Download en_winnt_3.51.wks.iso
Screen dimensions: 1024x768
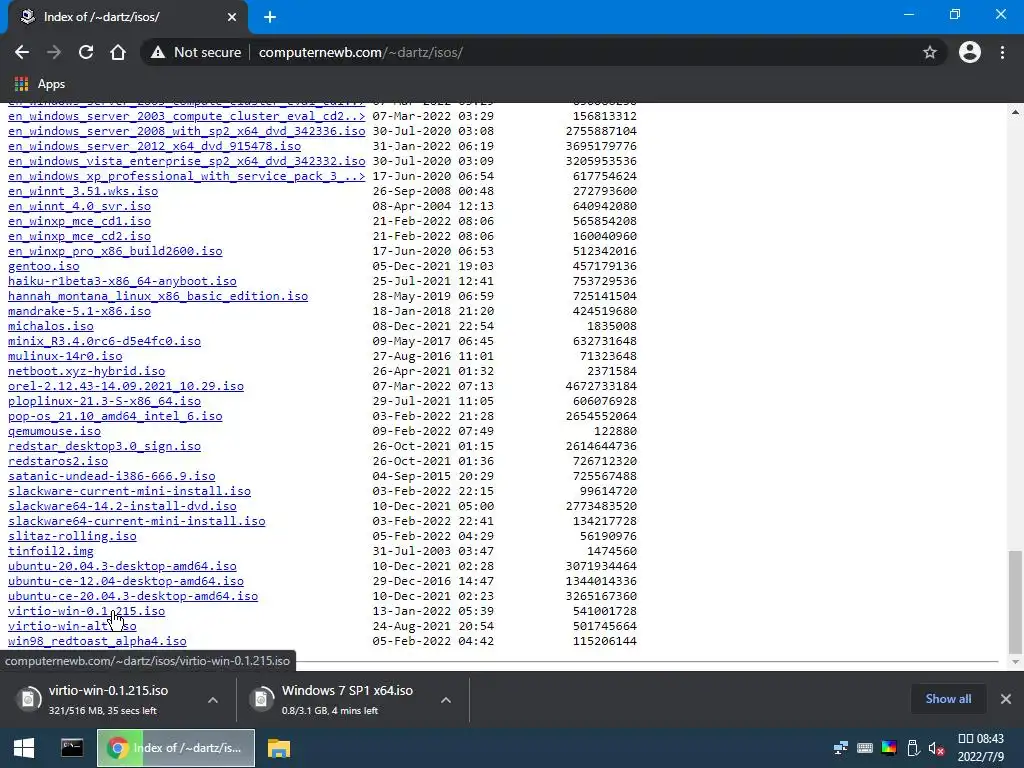(x=83, y=191)
